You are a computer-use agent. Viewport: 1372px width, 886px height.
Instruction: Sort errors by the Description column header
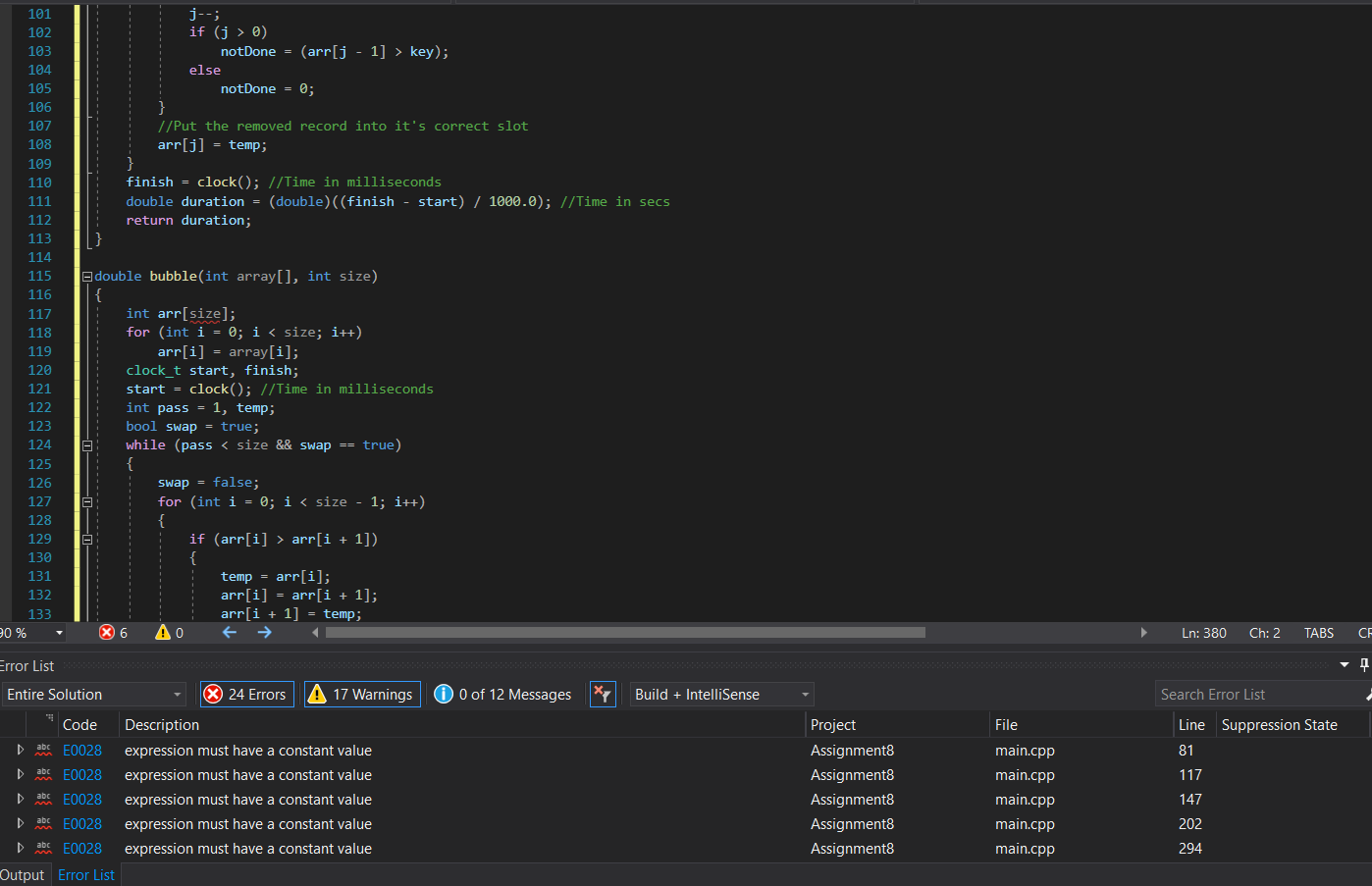pyautogui.click(x=462, y=725)
